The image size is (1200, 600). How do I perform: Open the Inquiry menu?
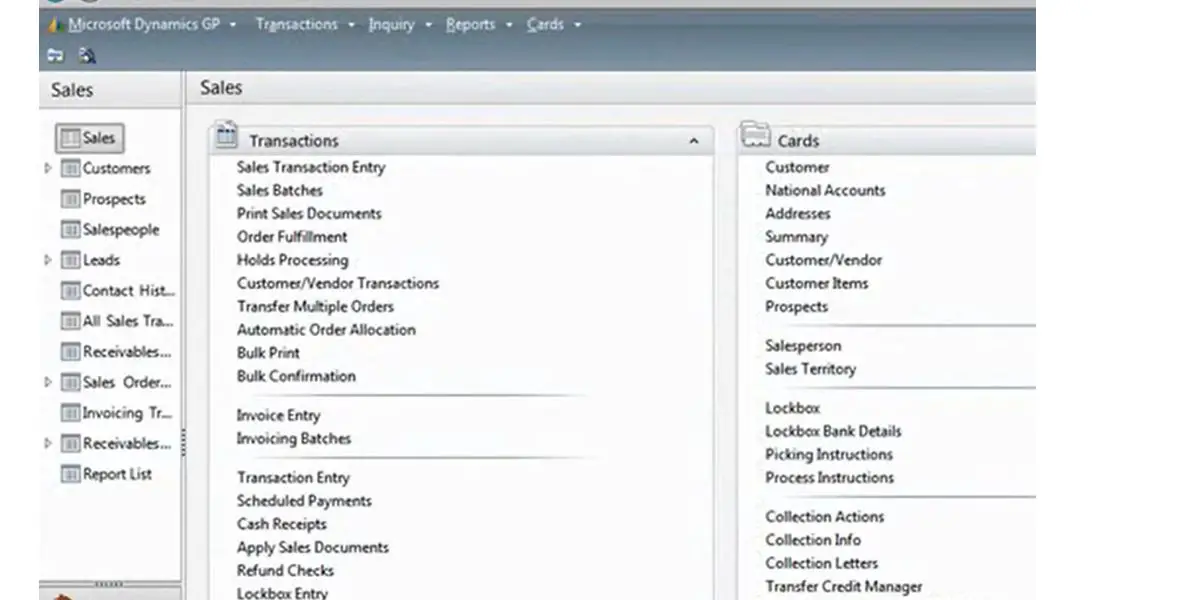(x=391, y=24)
